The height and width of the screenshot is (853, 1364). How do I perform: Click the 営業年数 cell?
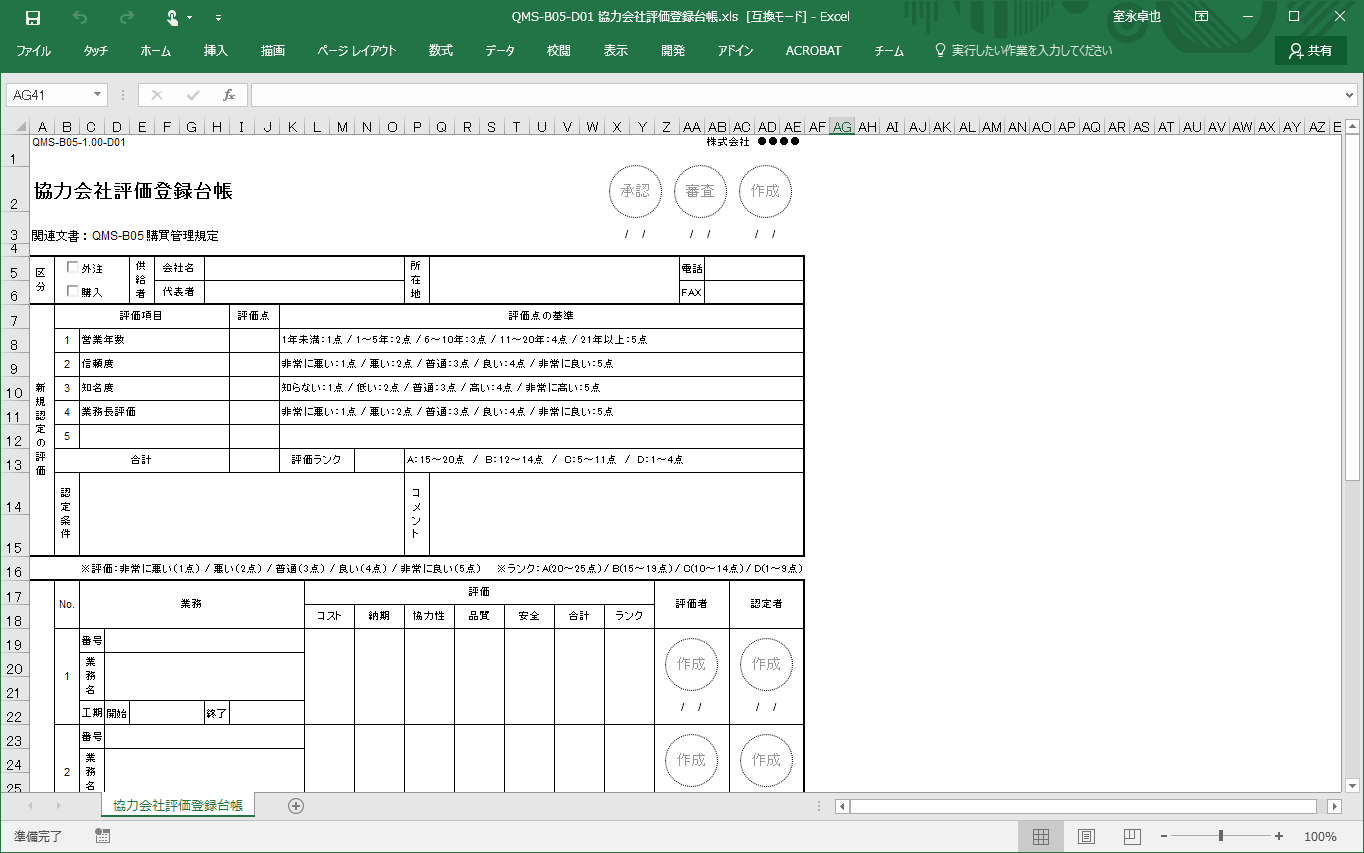point(154,340)
